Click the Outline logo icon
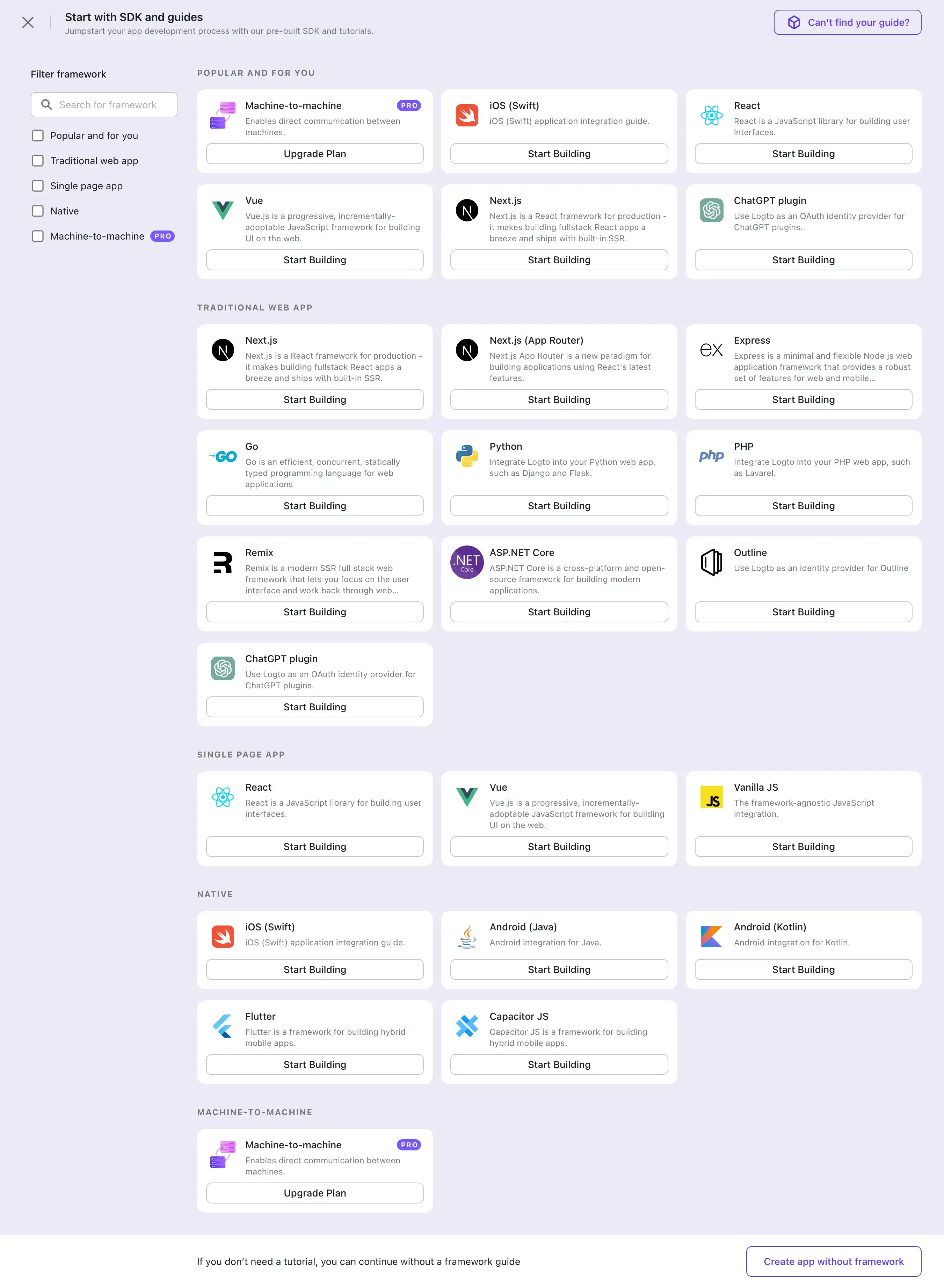 tap(711, 562)
